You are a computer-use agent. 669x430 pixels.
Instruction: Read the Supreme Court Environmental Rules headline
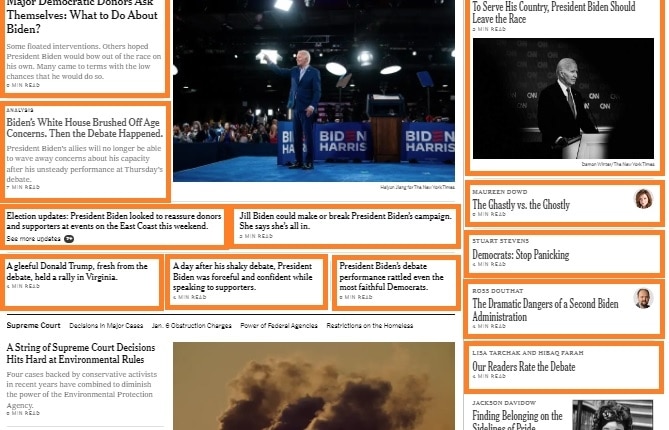click(x=80, y=353)
